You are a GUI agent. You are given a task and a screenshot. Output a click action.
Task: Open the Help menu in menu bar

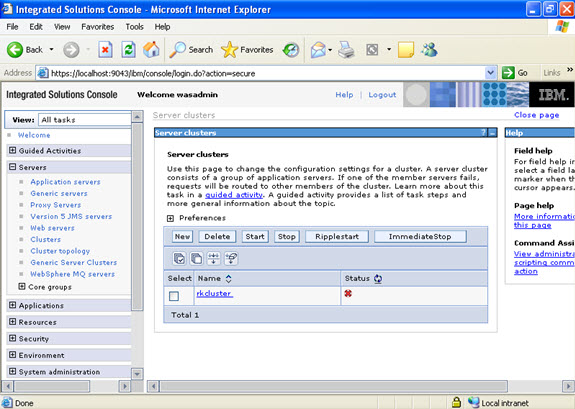[x=162, y=27]
